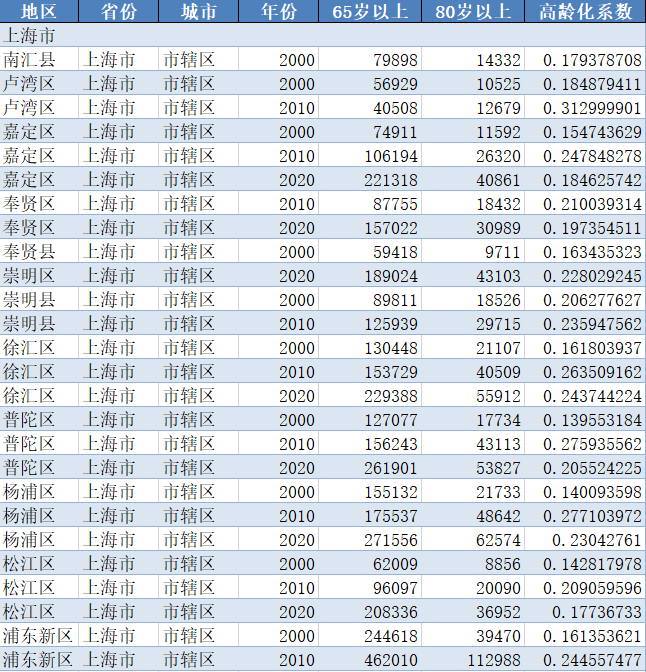This screenshot has width=646, height=672.
Task: Click the 年份 column header
Action: pos(279,11)
